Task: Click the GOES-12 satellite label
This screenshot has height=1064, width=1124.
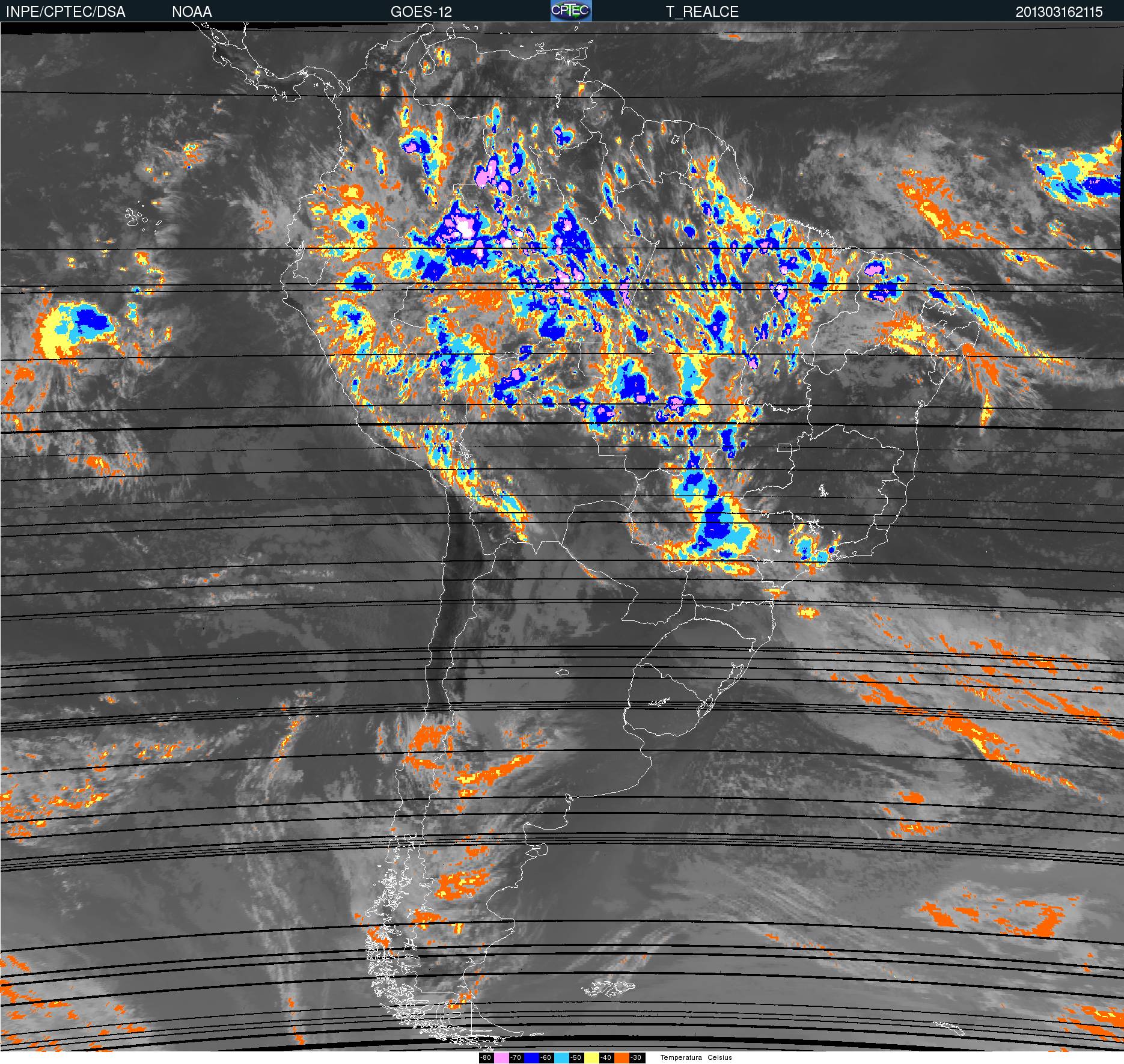Action: click(x=421, y=12)
